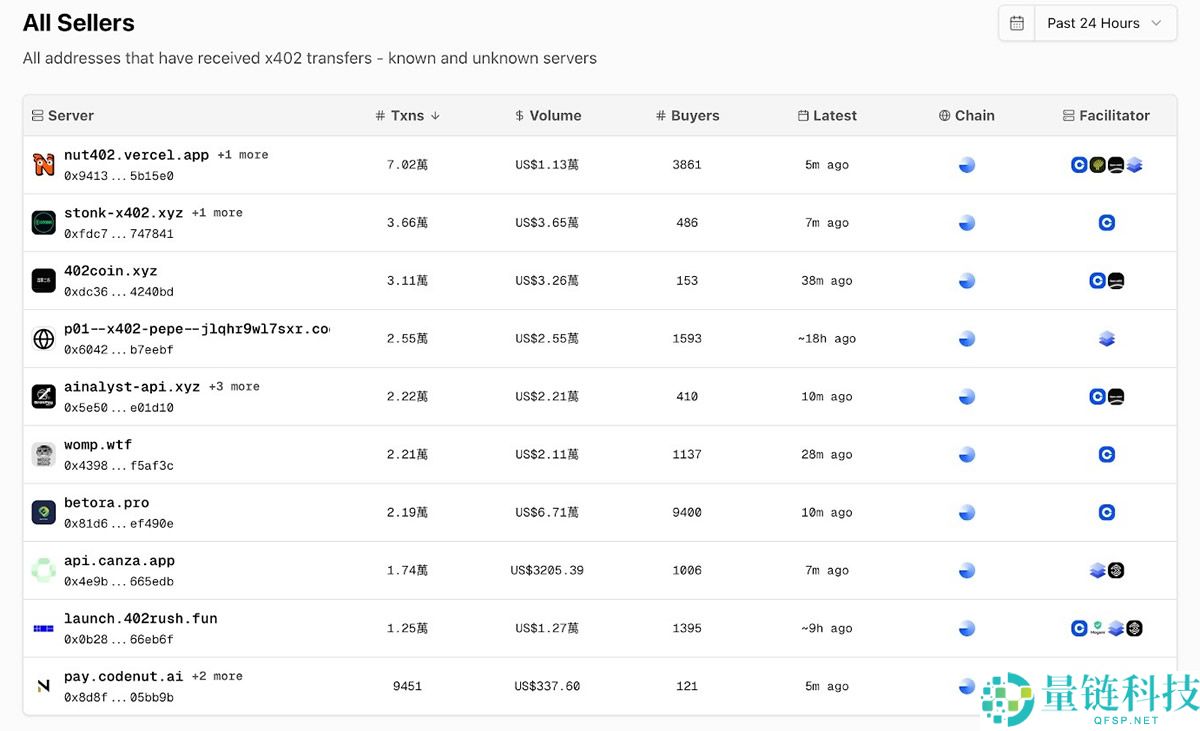Viewport: 1200px width, 731px height.
Task: Expand "+2 more" beside pay.codenut.ai
Action: 217,677
